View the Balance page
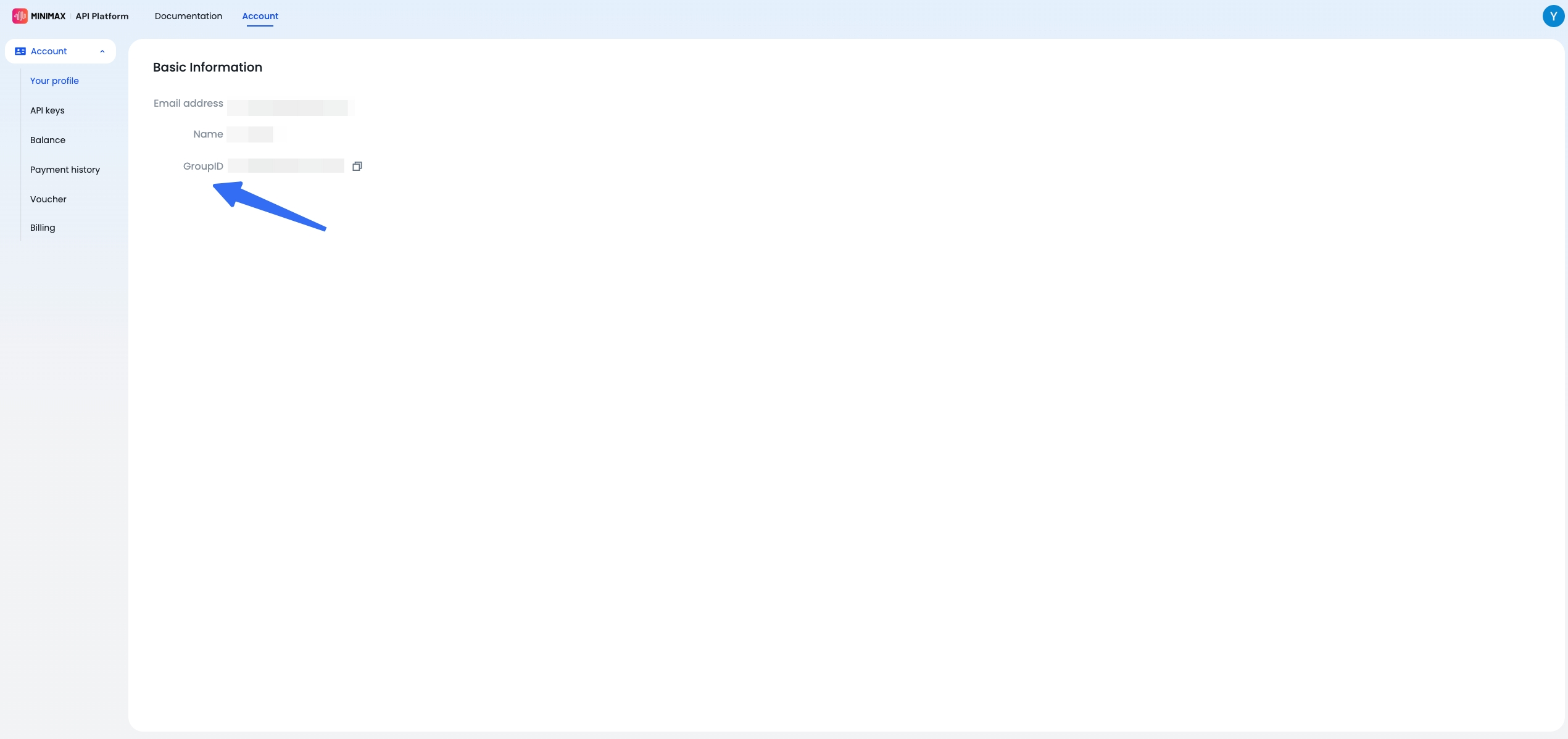1568x739 pixels. coord(48,140)
